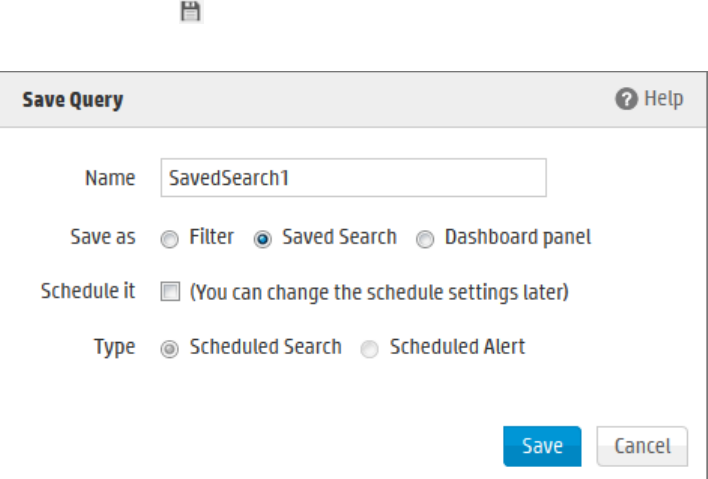This screenshot has height=479, width=708.
Task: Click the schedule settings hint text
Action: coord(380,293)
